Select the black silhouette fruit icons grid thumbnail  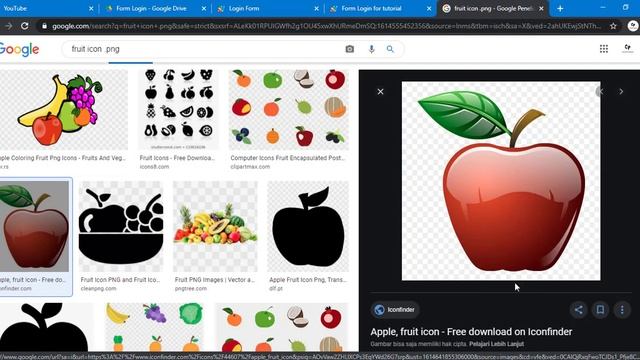pos(178,110)
